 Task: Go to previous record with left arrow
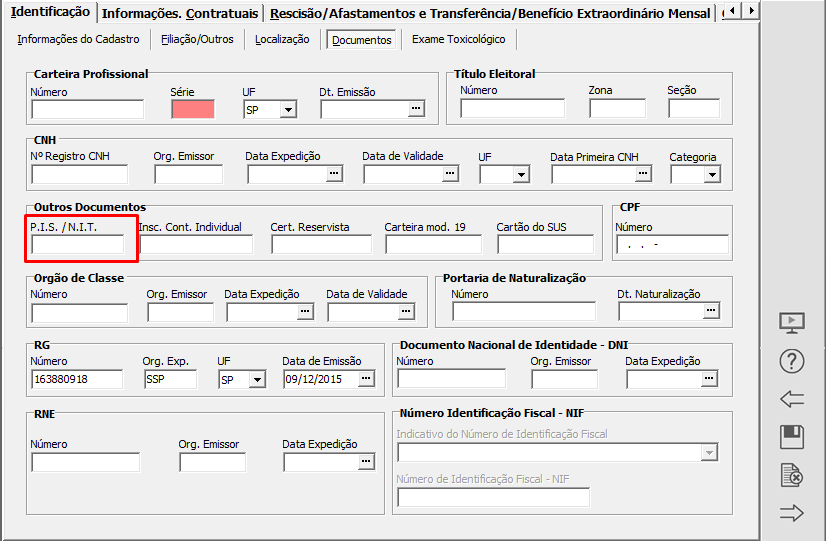791,399
